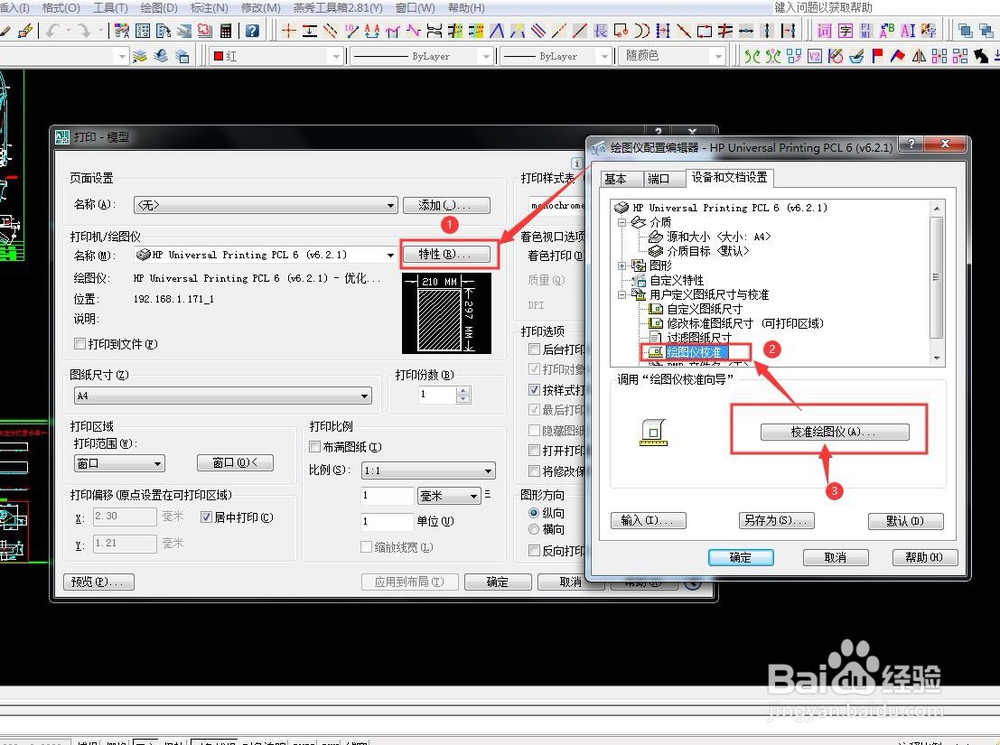
Task: Open printer name dropdown
Action: 265,255
